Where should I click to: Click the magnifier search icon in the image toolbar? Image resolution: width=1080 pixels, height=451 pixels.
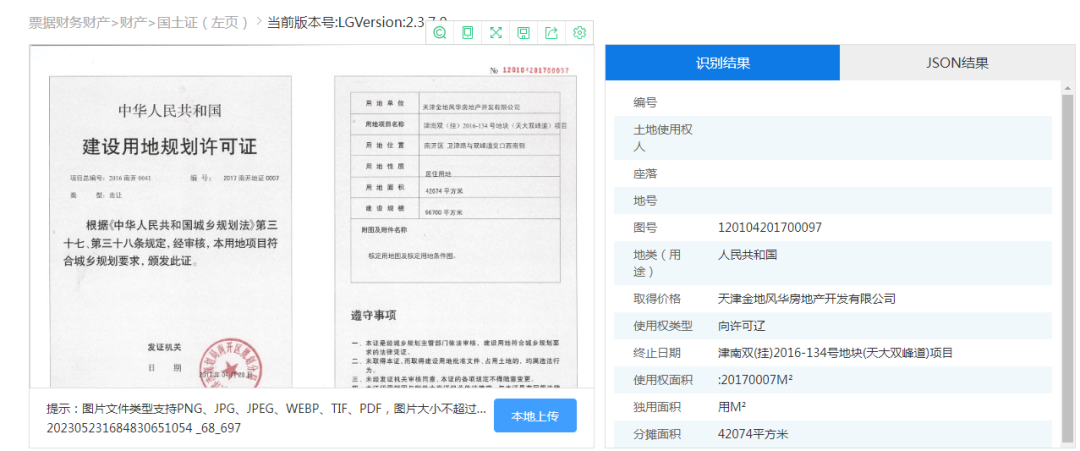(439, 32)
